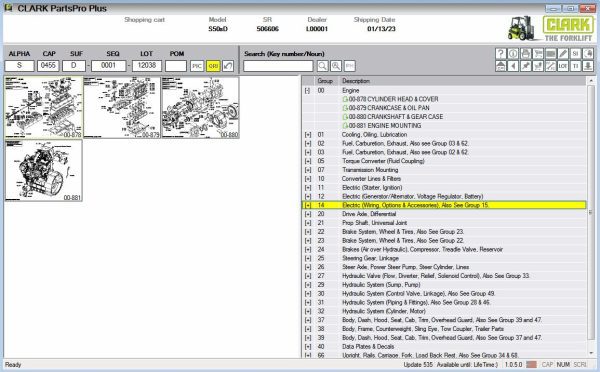600x372 pixels.
Task: Click the CLARK forklift logo
Action: (x=551, y=28)
